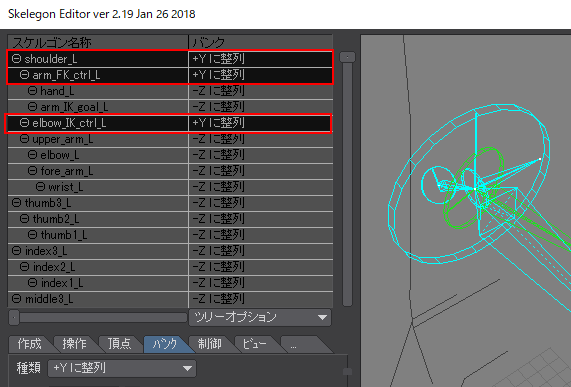Switch to the 作成 tab
The image size is (571, 387).
point(30,344)
